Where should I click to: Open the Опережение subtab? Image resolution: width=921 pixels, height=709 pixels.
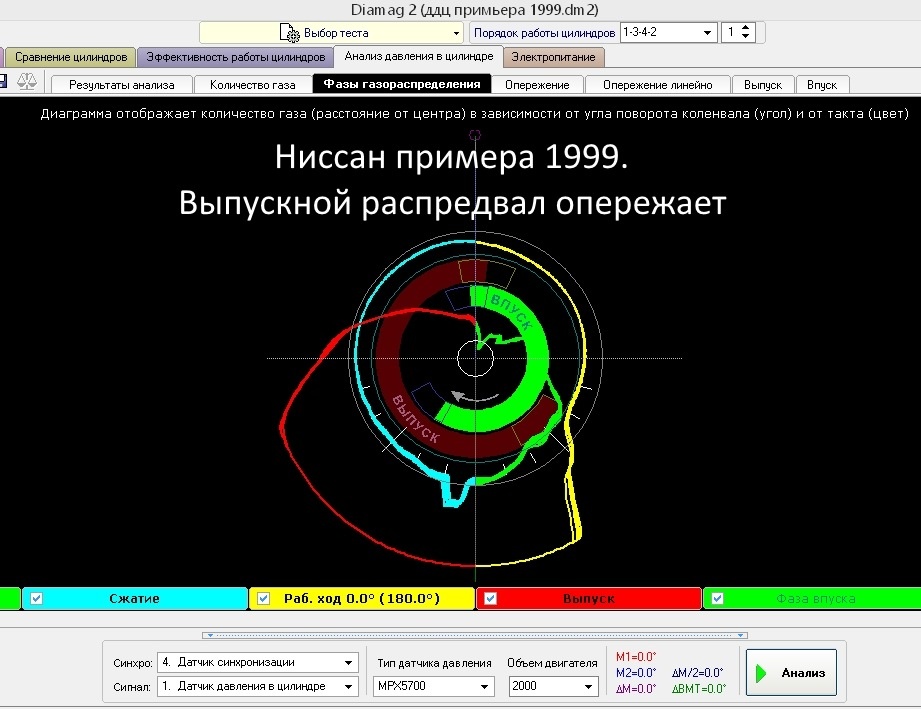(x=537, y=85)
